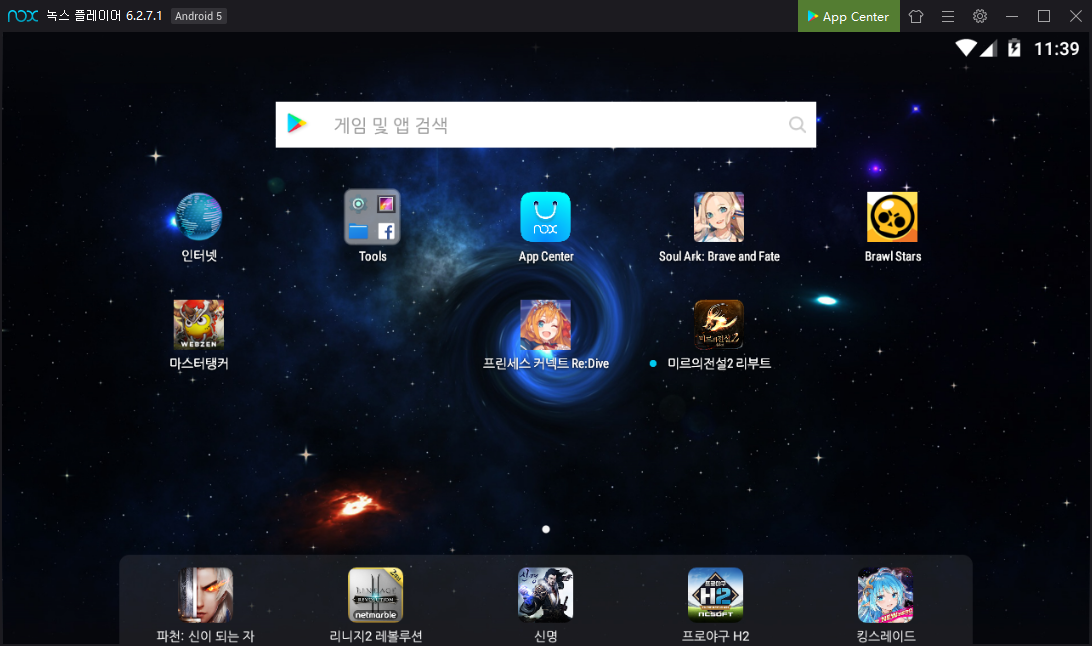The width and height of the screenshot is (1092, 646).
Task: Open the 신명 game in dock
Action: 545,594
